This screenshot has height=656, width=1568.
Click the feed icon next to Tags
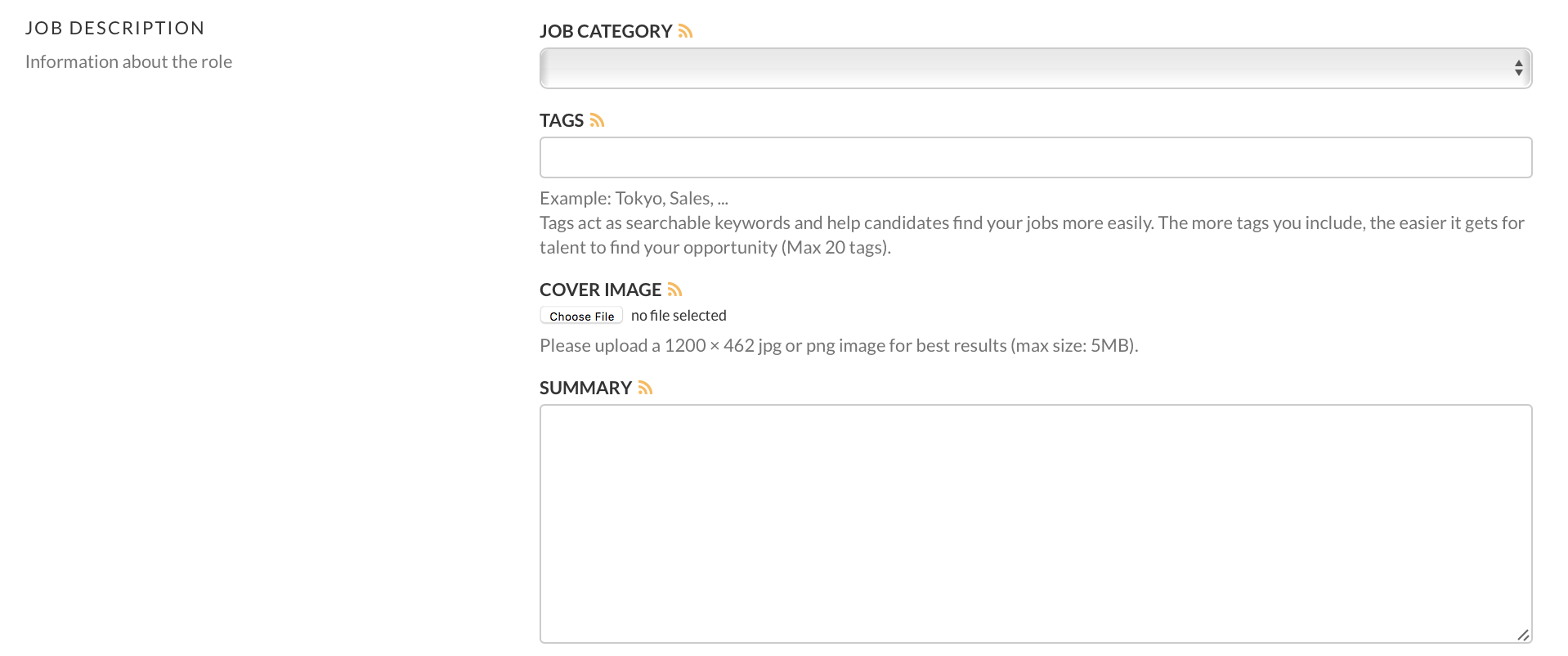(597, 120)
